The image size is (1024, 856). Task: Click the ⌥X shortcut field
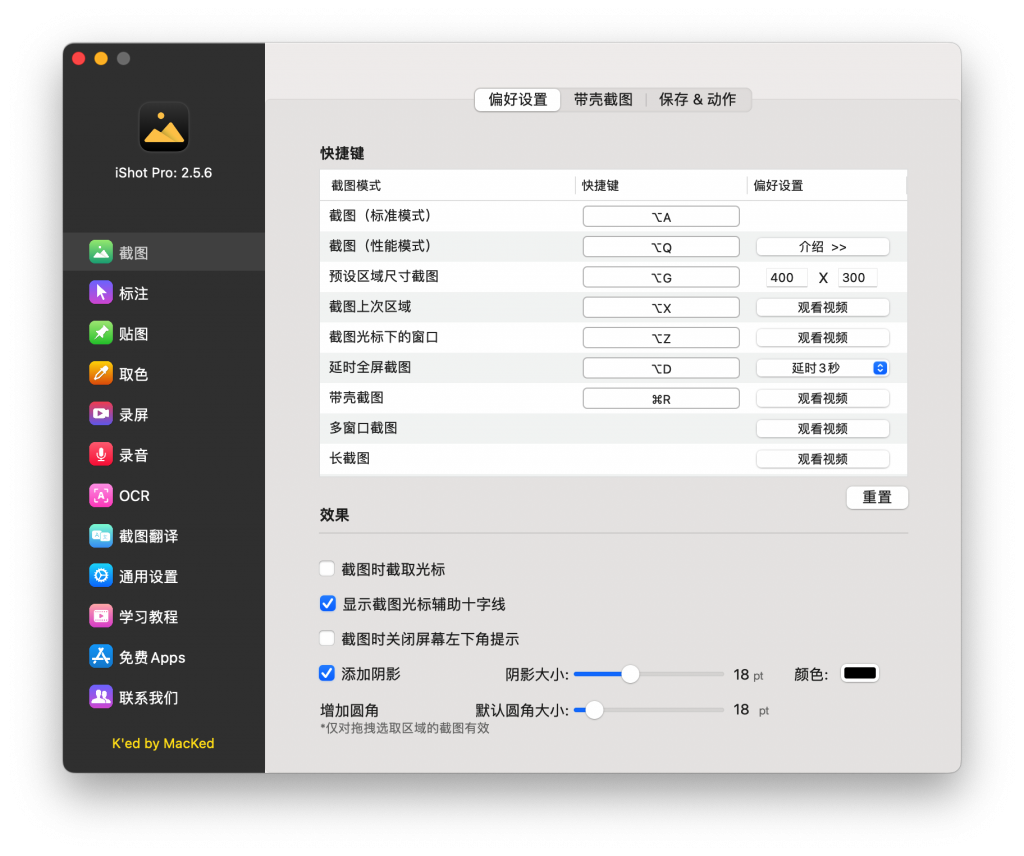661,308
